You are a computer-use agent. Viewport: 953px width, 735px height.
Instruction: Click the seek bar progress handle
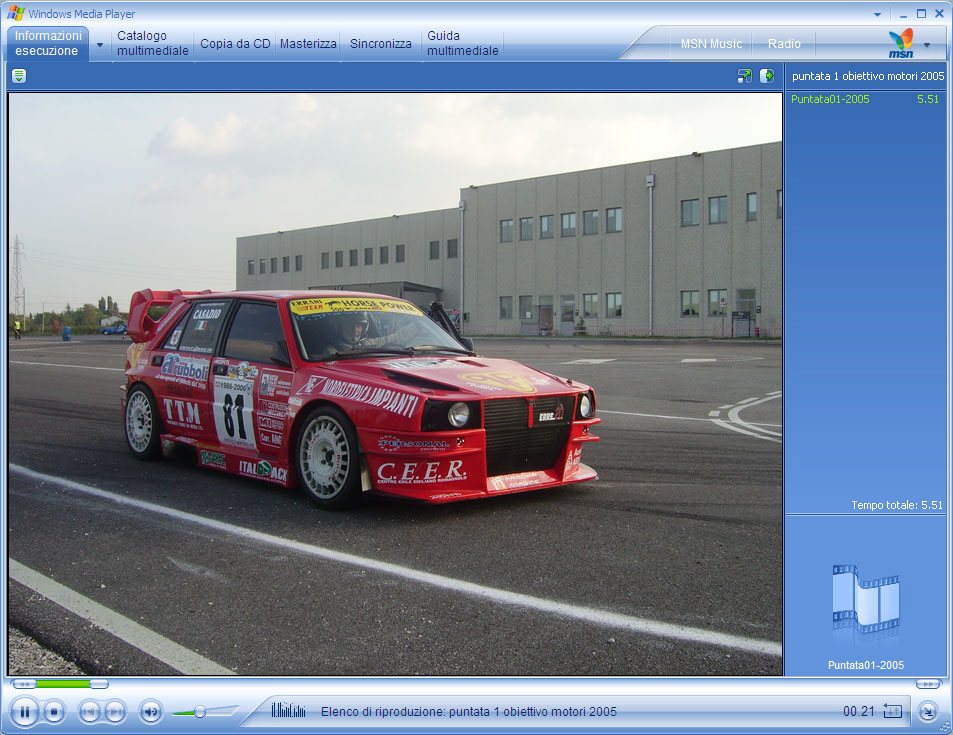point(98,684)
